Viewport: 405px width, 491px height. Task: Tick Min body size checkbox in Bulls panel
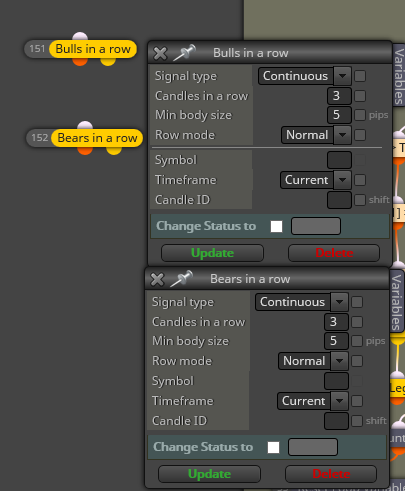click(360, 115)
